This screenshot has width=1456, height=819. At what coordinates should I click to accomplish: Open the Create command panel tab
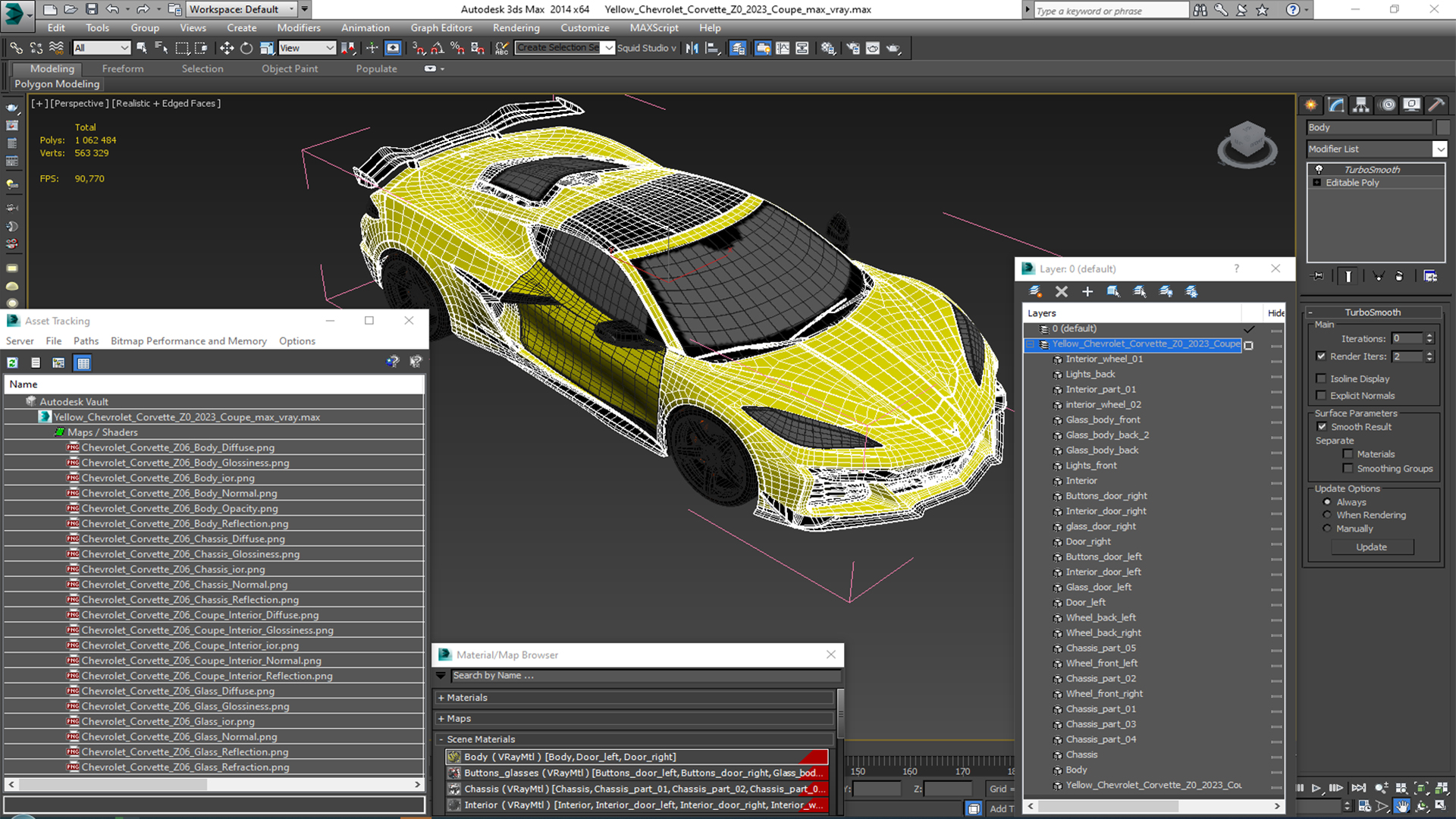(x=1310, y=105)
